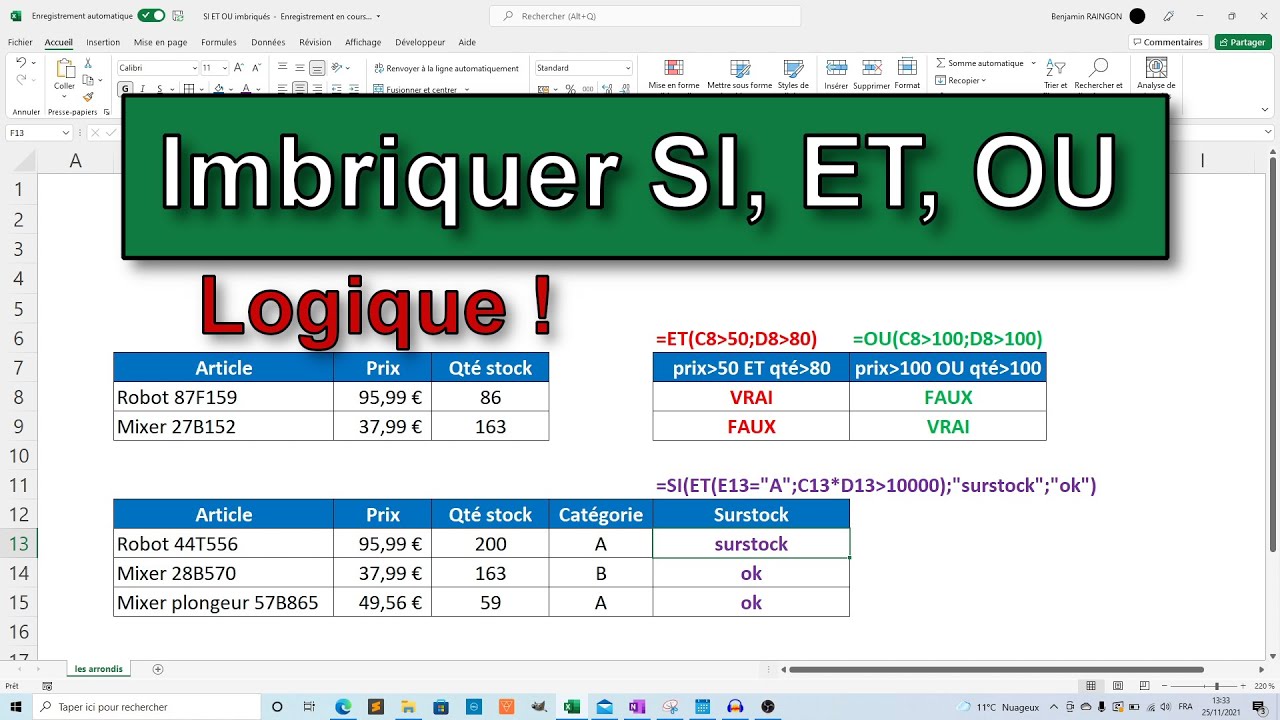Switch to the Mise en page tab
This screenshot has height=720, width=1280.
click(x=160, y=42)
